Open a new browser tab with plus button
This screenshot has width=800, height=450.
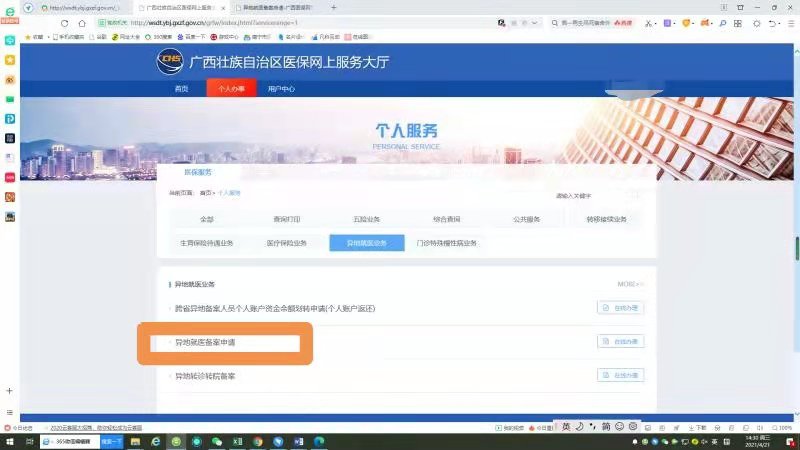pyautogui.click(x=333, y=7)
